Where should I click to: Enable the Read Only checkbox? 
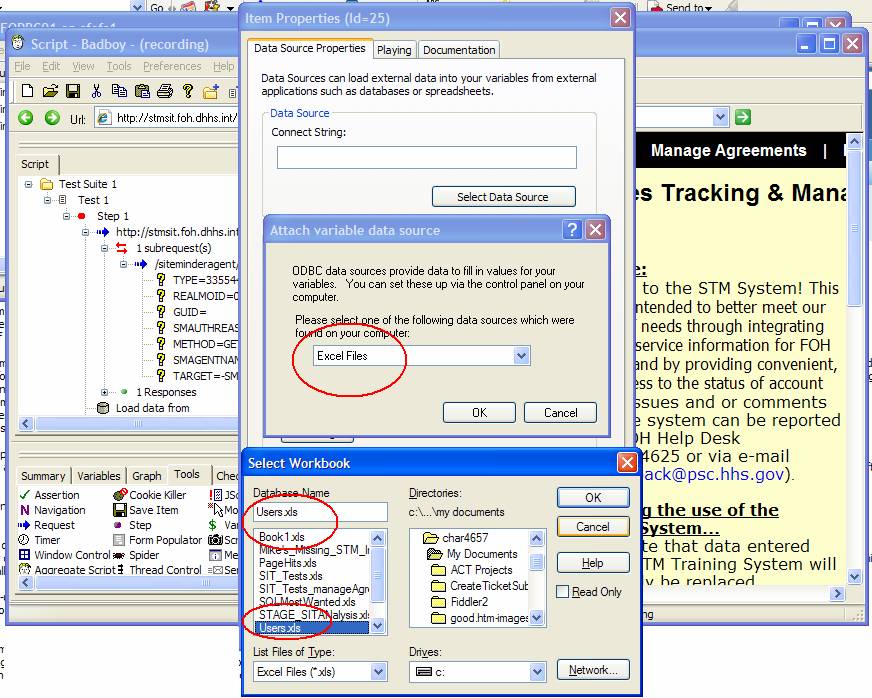563,592
